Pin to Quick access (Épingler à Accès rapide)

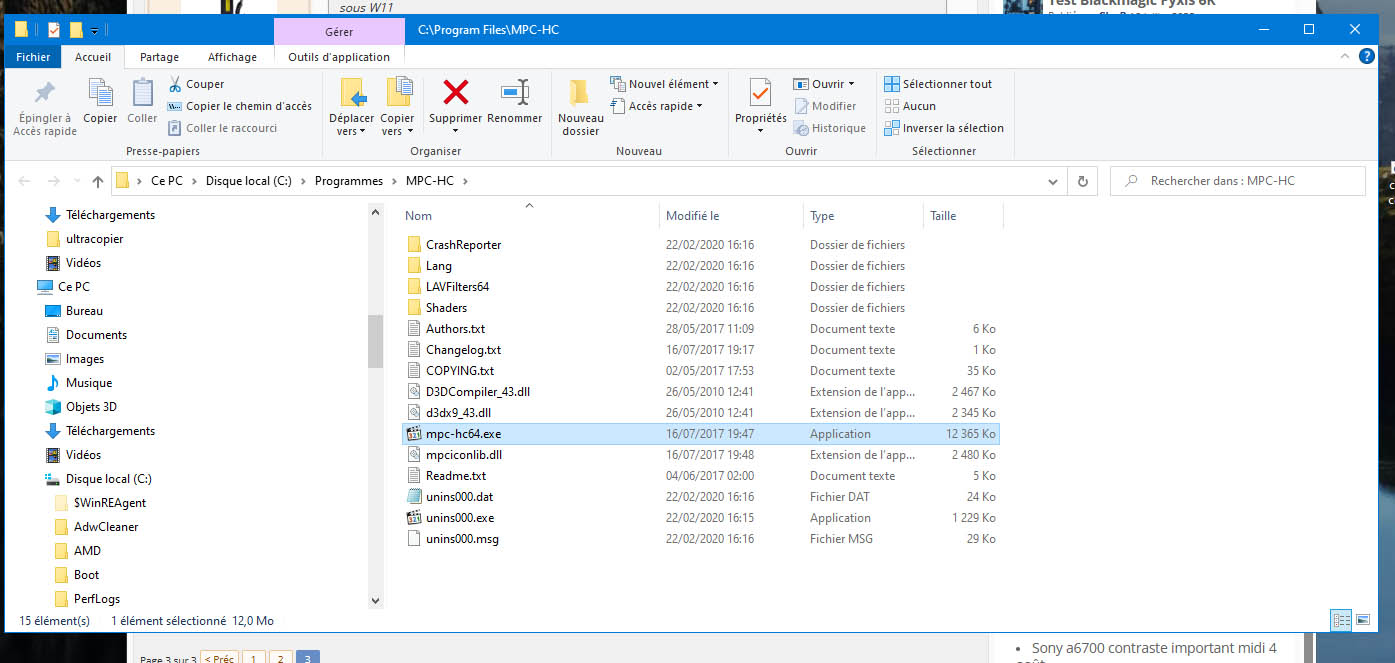click(45, 108)
